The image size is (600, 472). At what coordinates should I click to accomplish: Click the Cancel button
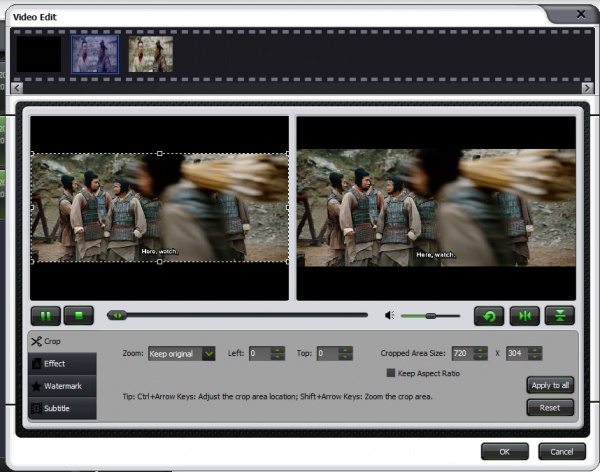pyautogui.click(x=562, y=452)
